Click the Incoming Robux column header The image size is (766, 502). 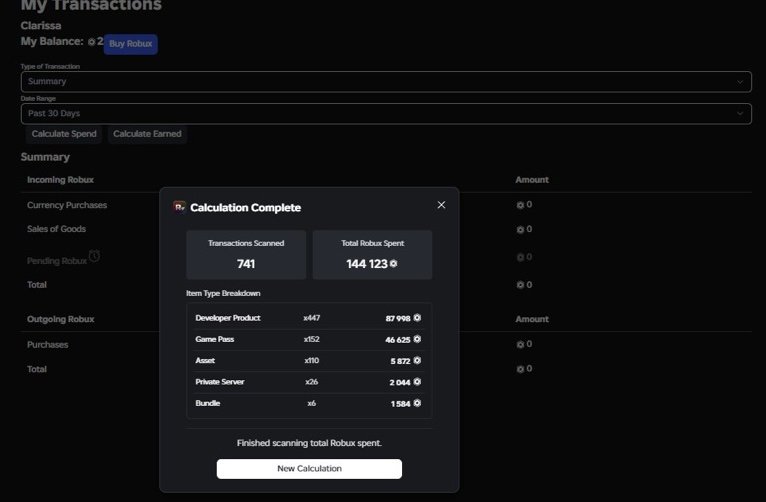[x=60, y=180]
